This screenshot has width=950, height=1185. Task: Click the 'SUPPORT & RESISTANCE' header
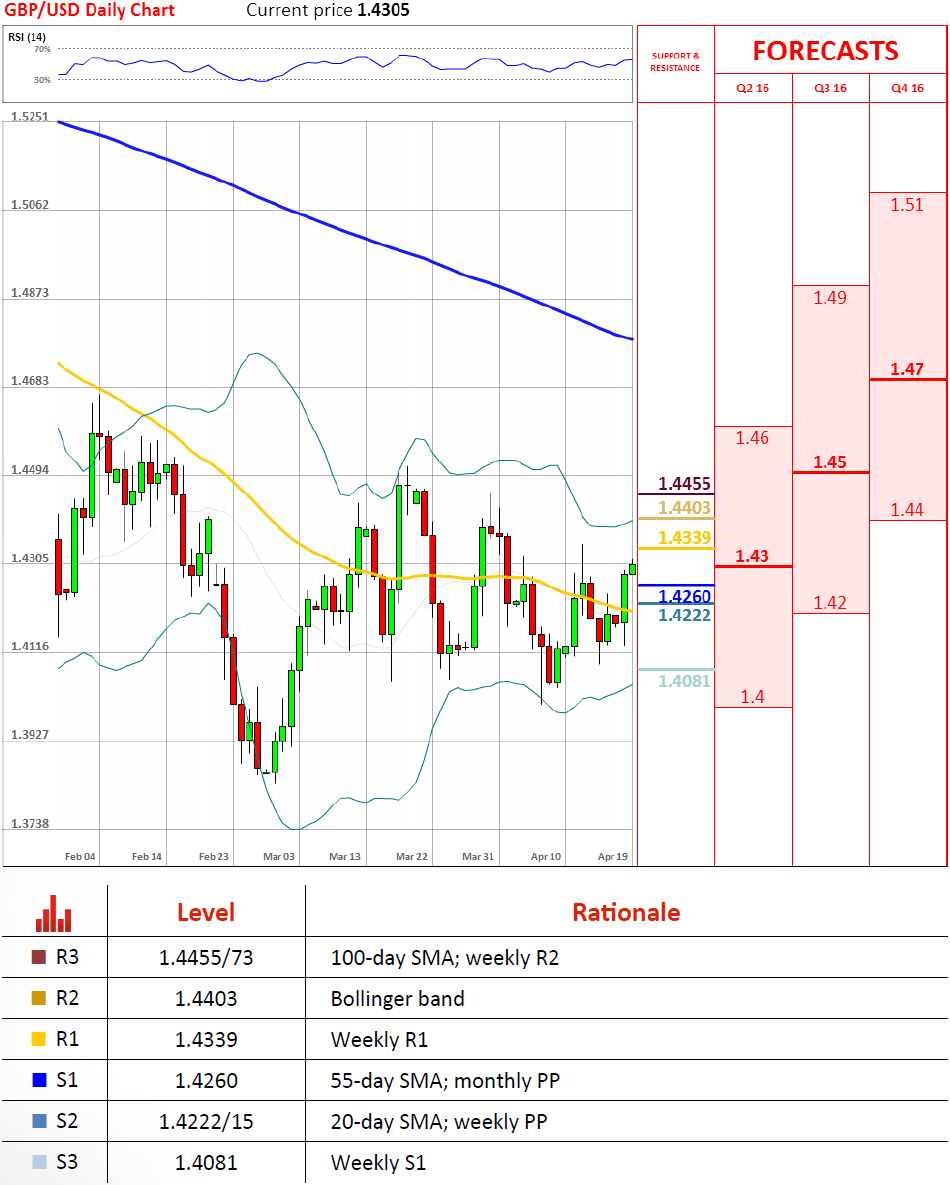point(676,62)
